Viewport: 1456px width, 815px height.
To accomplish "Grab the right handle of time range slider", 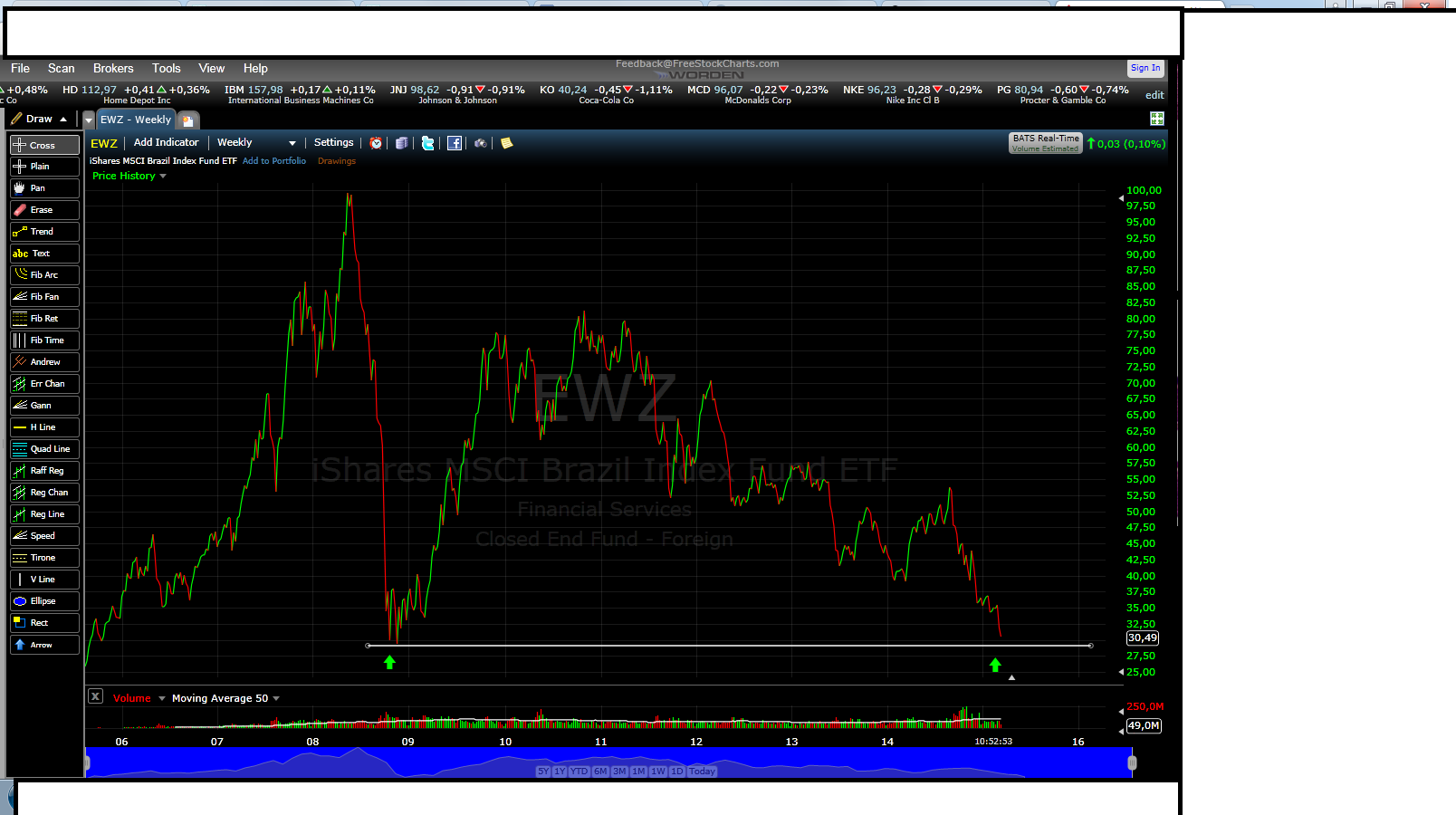I will coord(1132,762).
